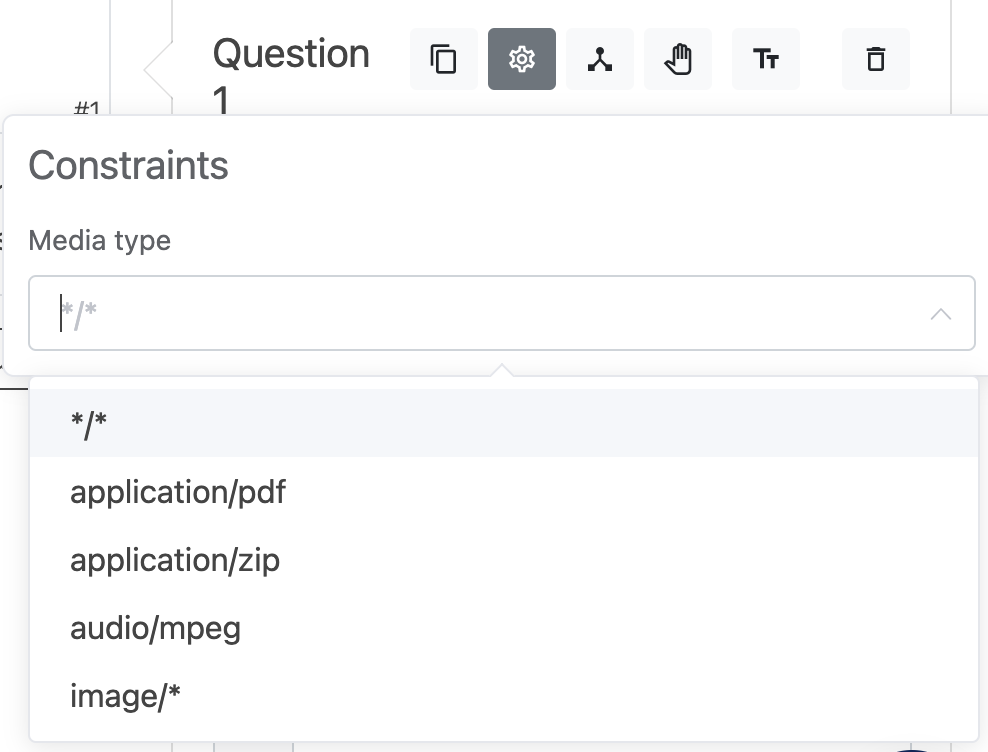Click the popover pointer below Media type box
Image resolution: width=988 pixels, height=752 pixels.
(x=504, y=370)
